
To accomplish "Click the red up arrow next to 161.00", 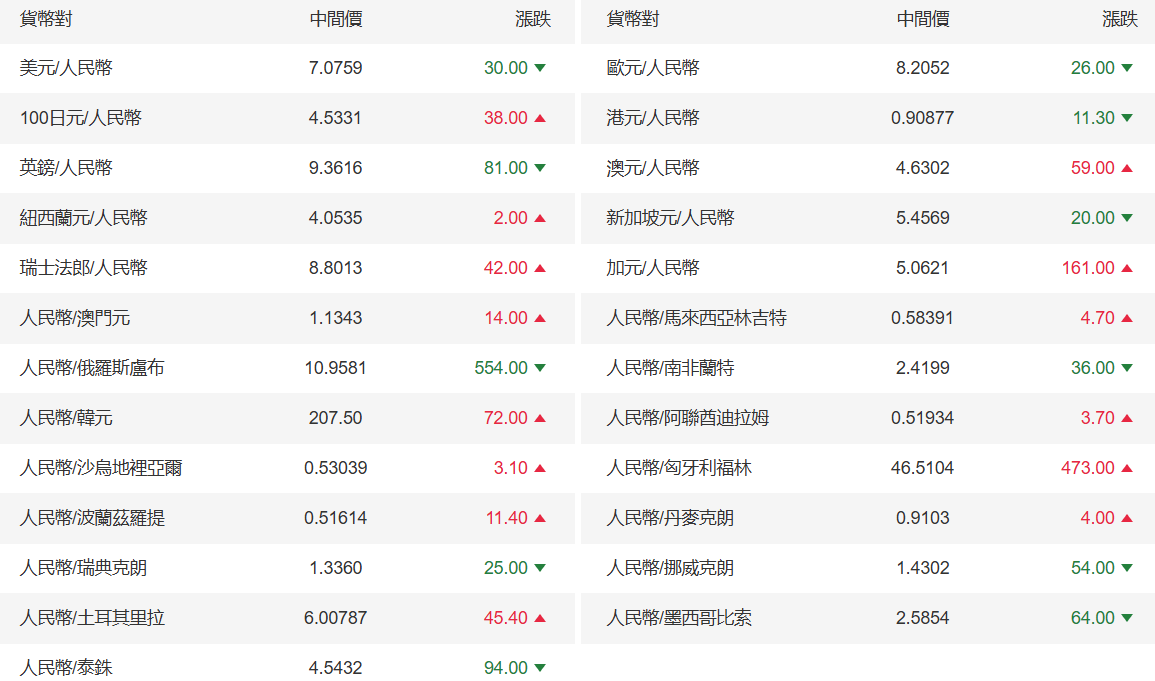I will pos(1127,268).
